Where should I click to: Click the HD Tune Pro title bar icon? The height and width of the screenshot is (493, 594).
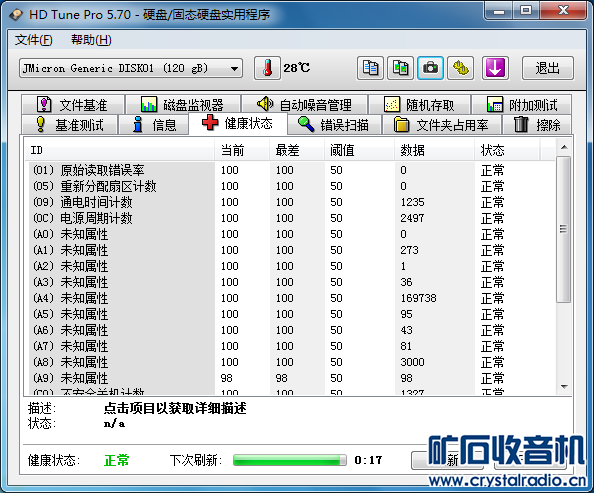pyautogui.click(x=16, y=15)
